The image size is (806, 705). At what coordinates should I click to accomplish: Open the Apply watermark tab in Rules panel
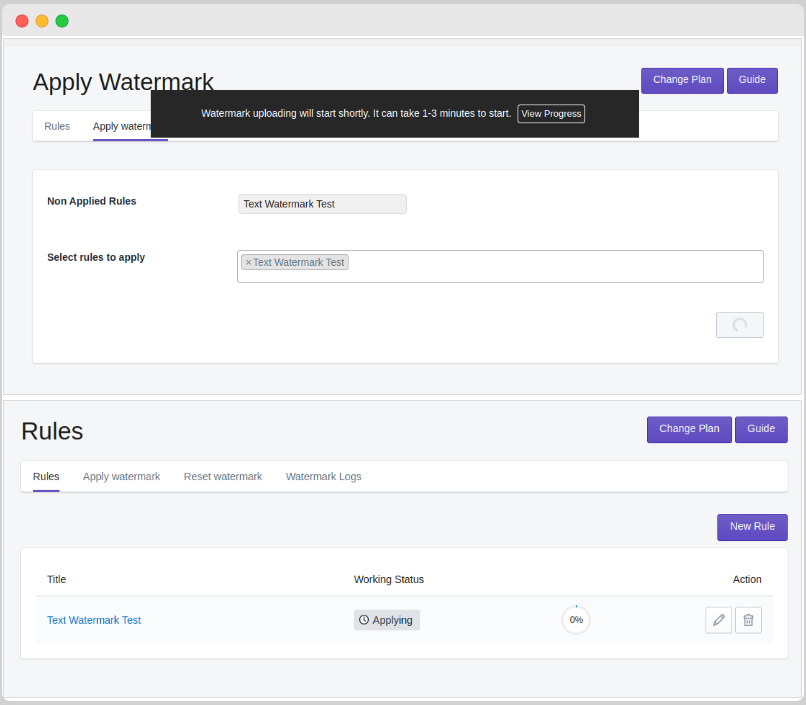(x=121, y=477)
